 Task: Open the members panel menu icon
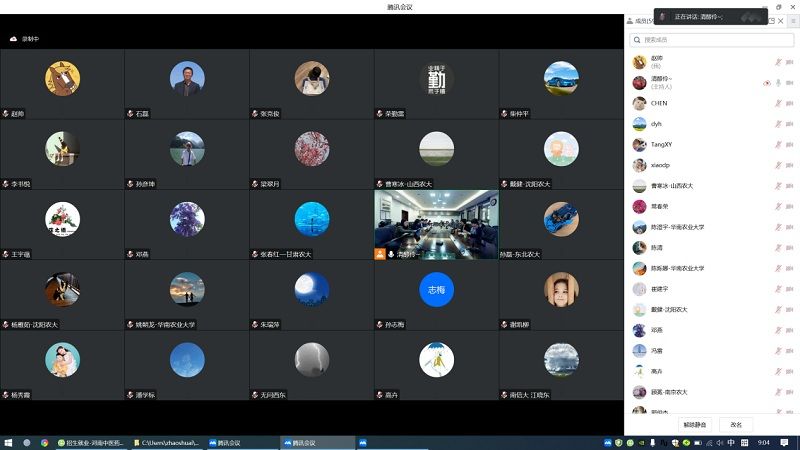793,20
